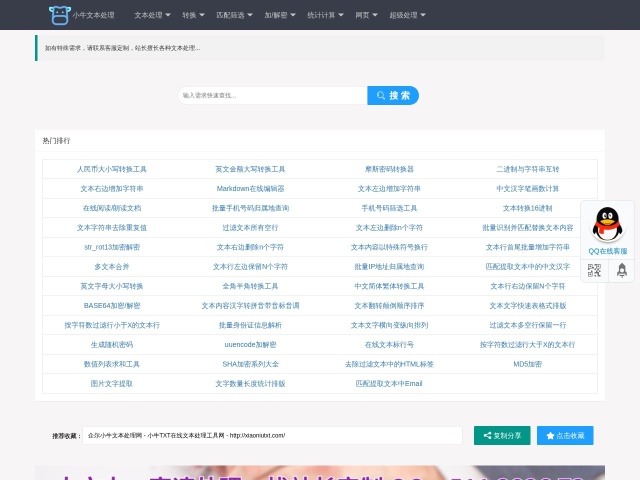Expand the 统计计算 dropdown menu
Viewport: 640px width, 480px height.
(325, 15)
